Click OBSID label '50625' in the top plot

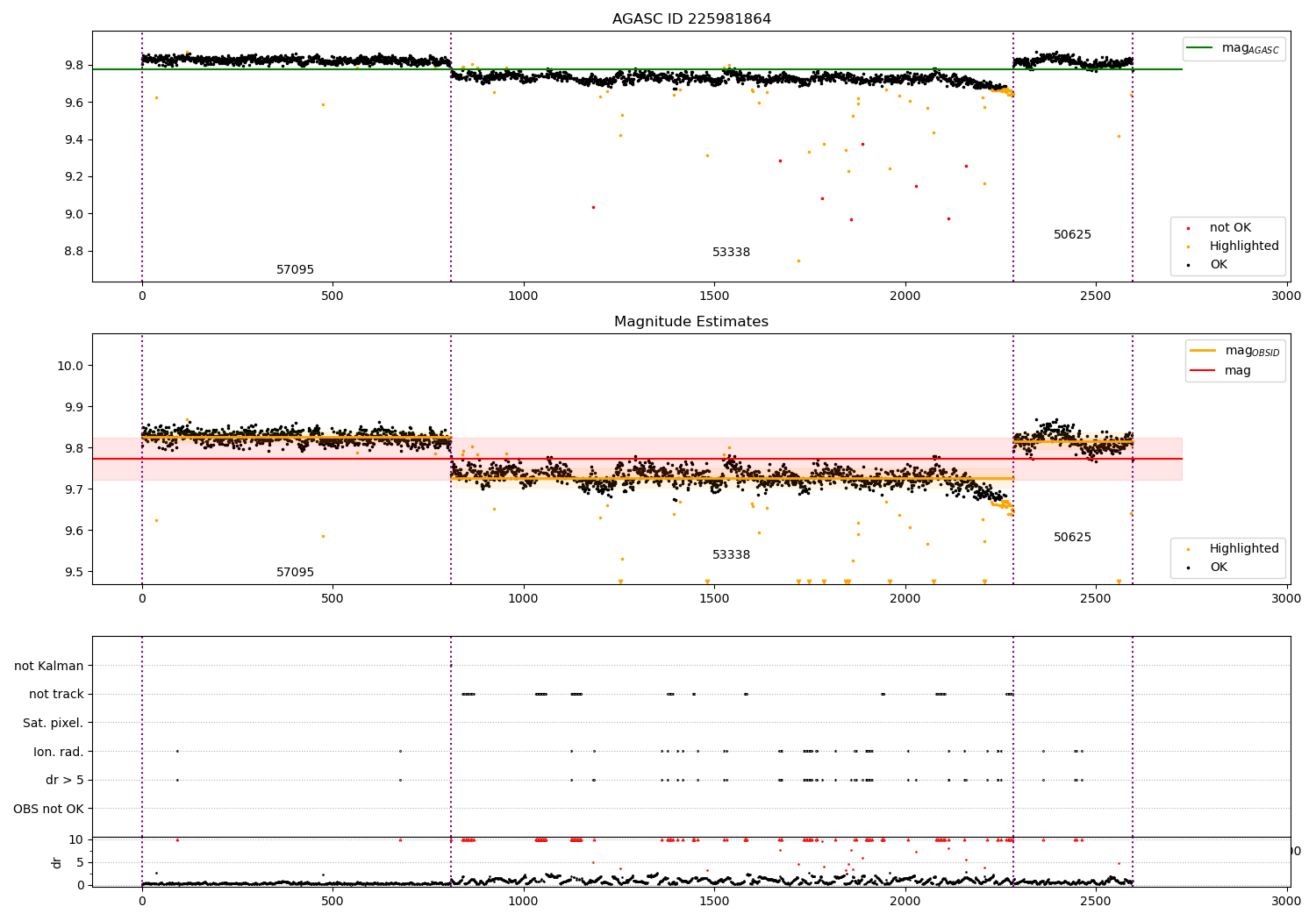[x=1072, y=235]
